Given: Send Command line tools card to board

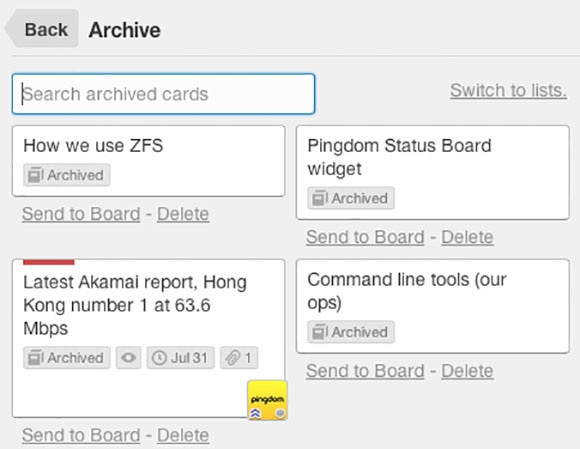Looking at the screenshot, I should pos(365,371).
